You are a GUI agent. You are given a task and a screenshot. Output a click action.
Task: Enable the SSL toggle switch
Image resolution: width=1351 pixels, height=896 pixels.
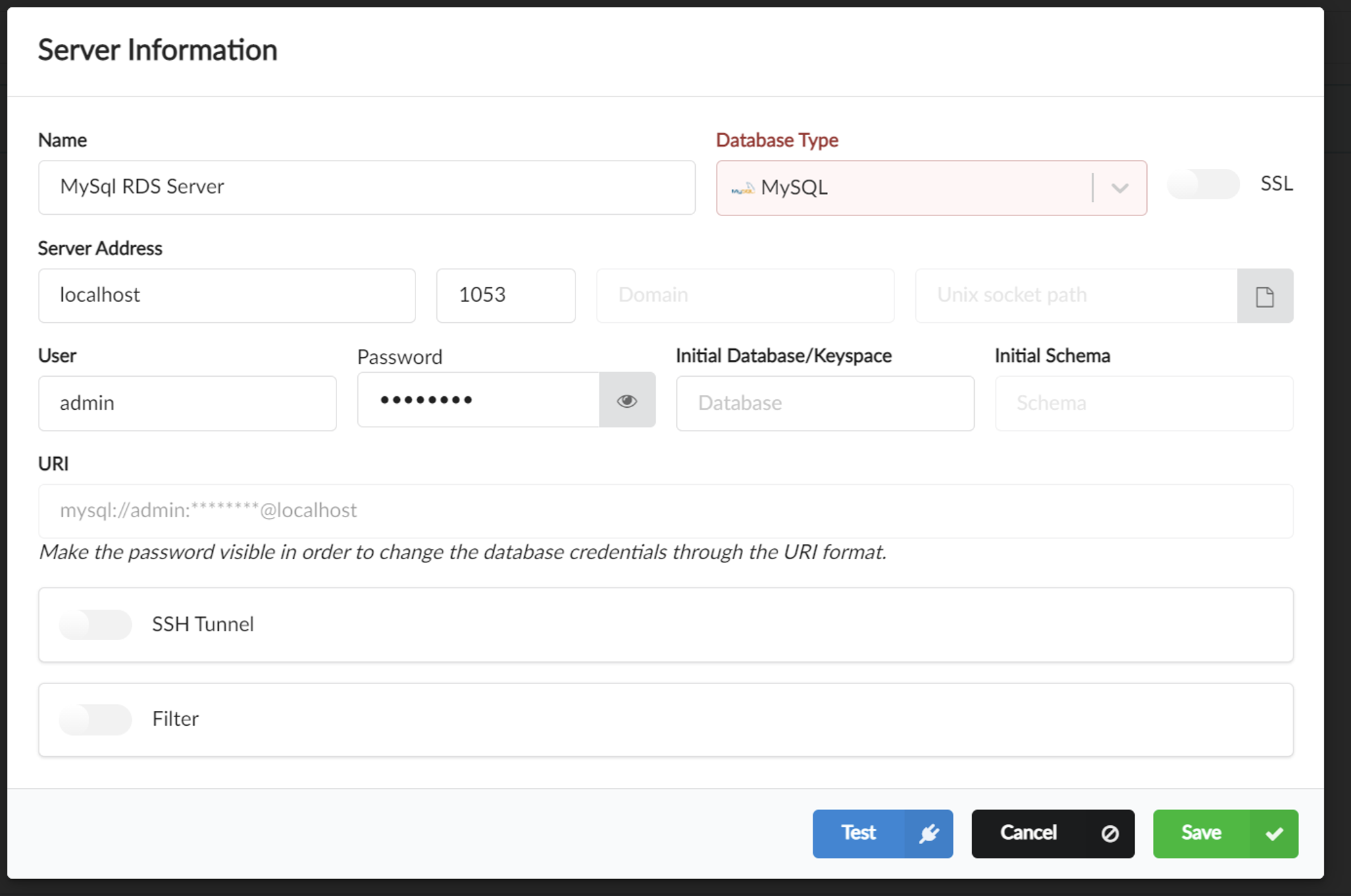(x=1203, y=184)
